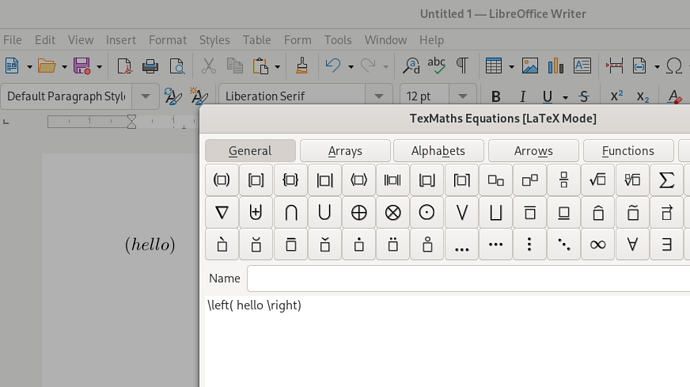Click the Insert Table icon

tap(494, 66)
